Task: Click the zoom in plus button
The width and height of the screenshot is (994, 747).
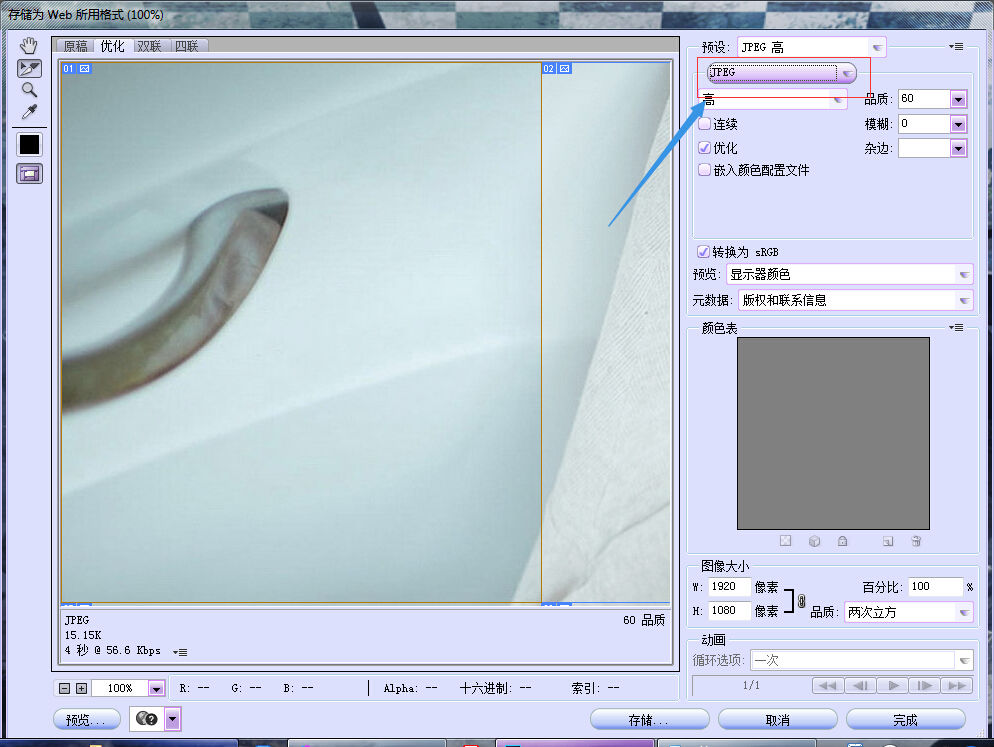Action: (81, 688)
